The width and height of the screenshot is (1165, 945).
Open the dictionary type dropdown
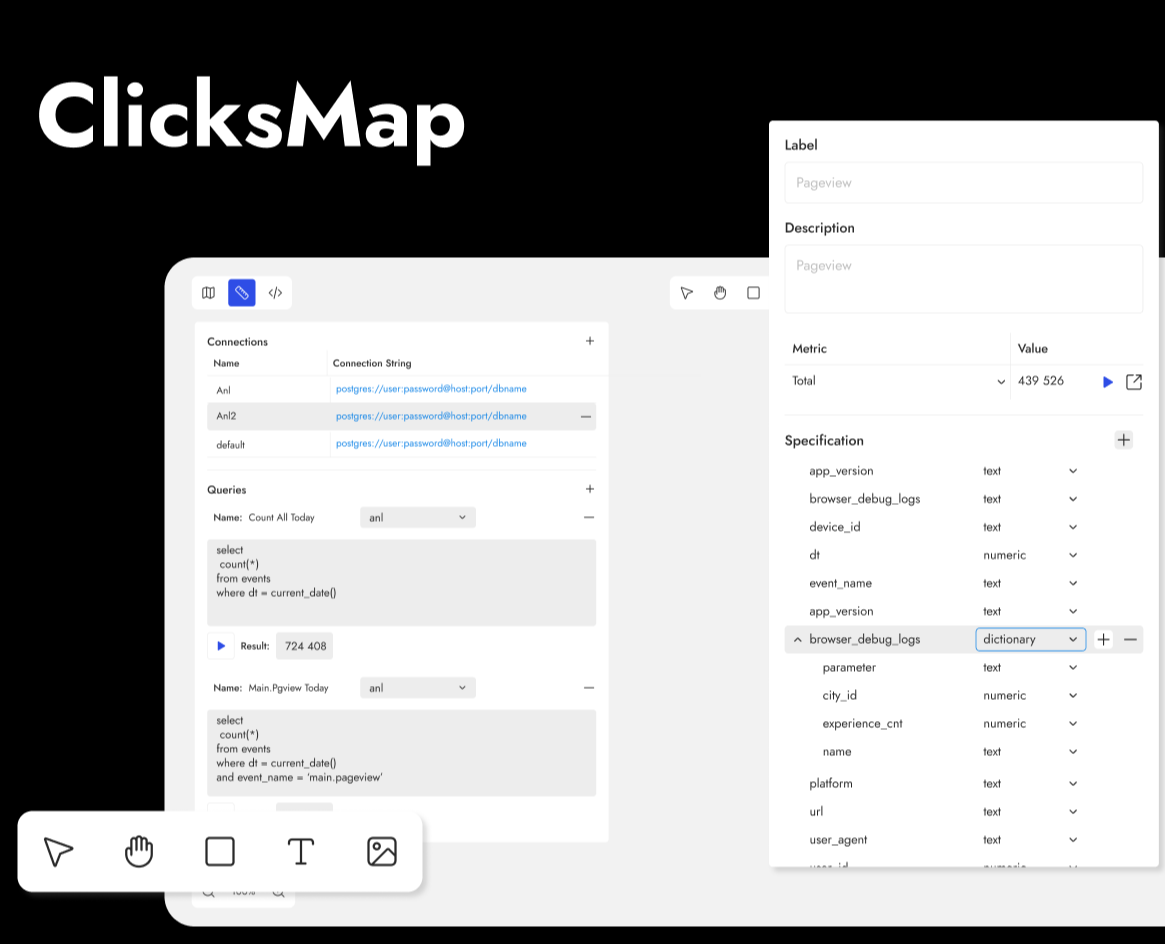1030,640
